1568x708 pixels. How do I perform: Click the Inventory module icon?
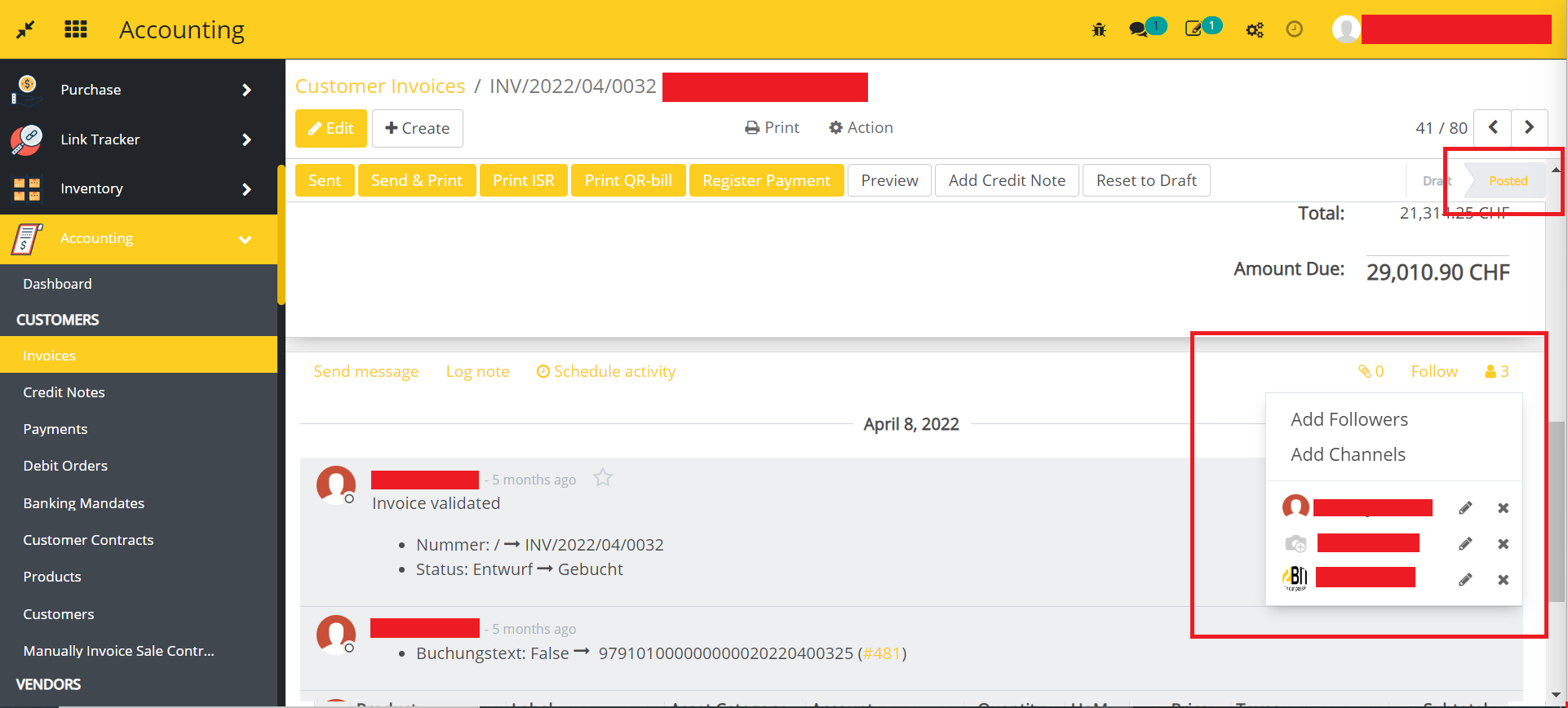tap(27, 189)
